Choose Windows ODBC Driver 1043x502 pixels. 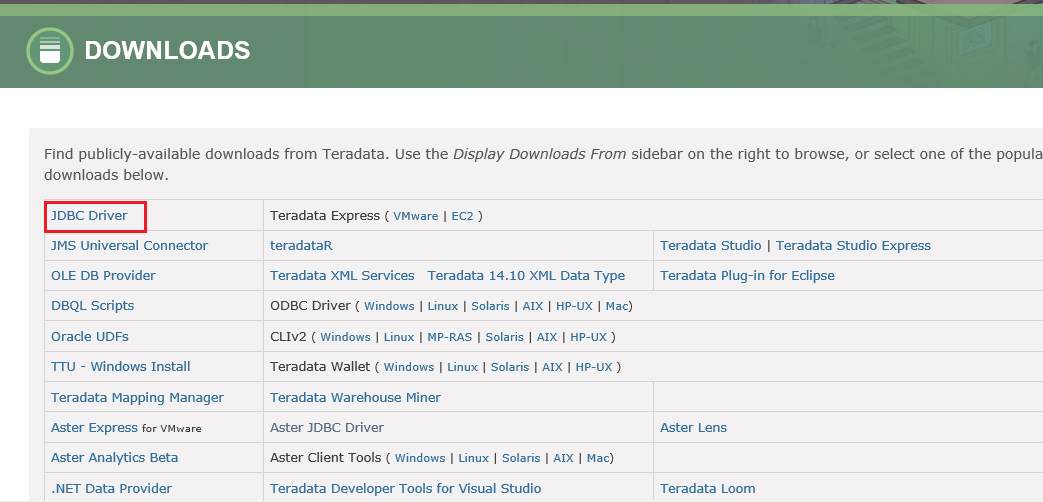[389, 307]
